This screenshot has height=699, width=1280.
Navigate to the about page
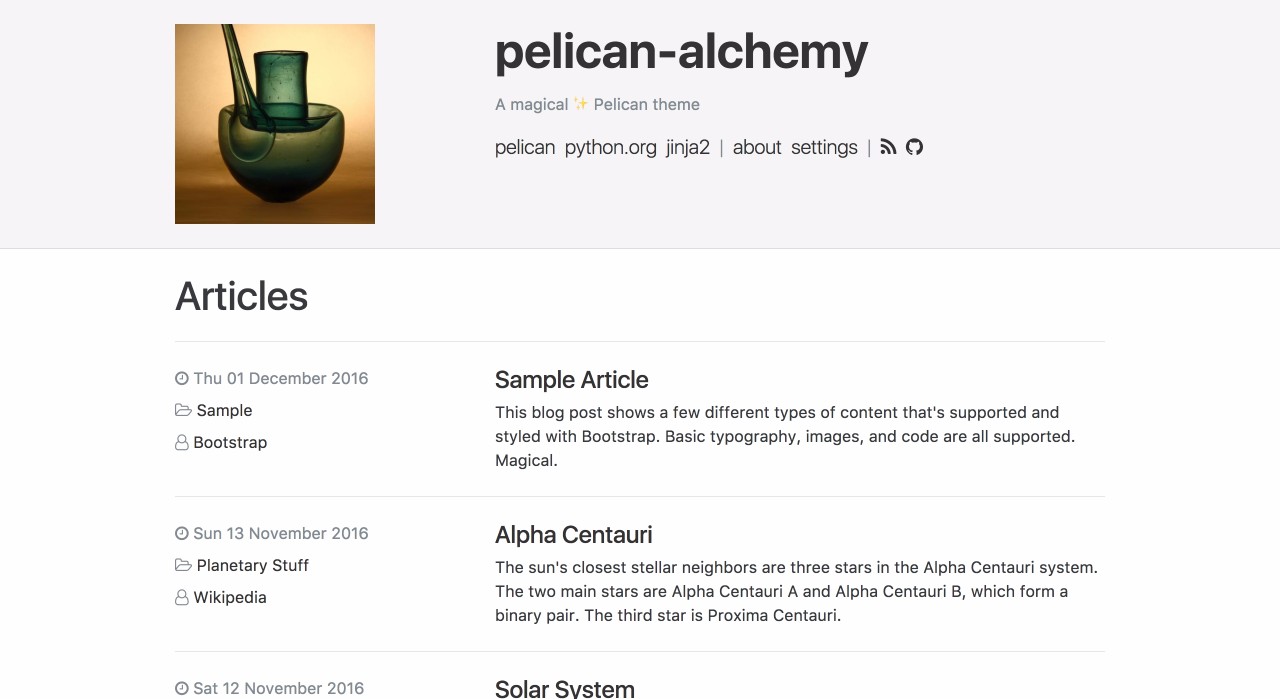757,147
